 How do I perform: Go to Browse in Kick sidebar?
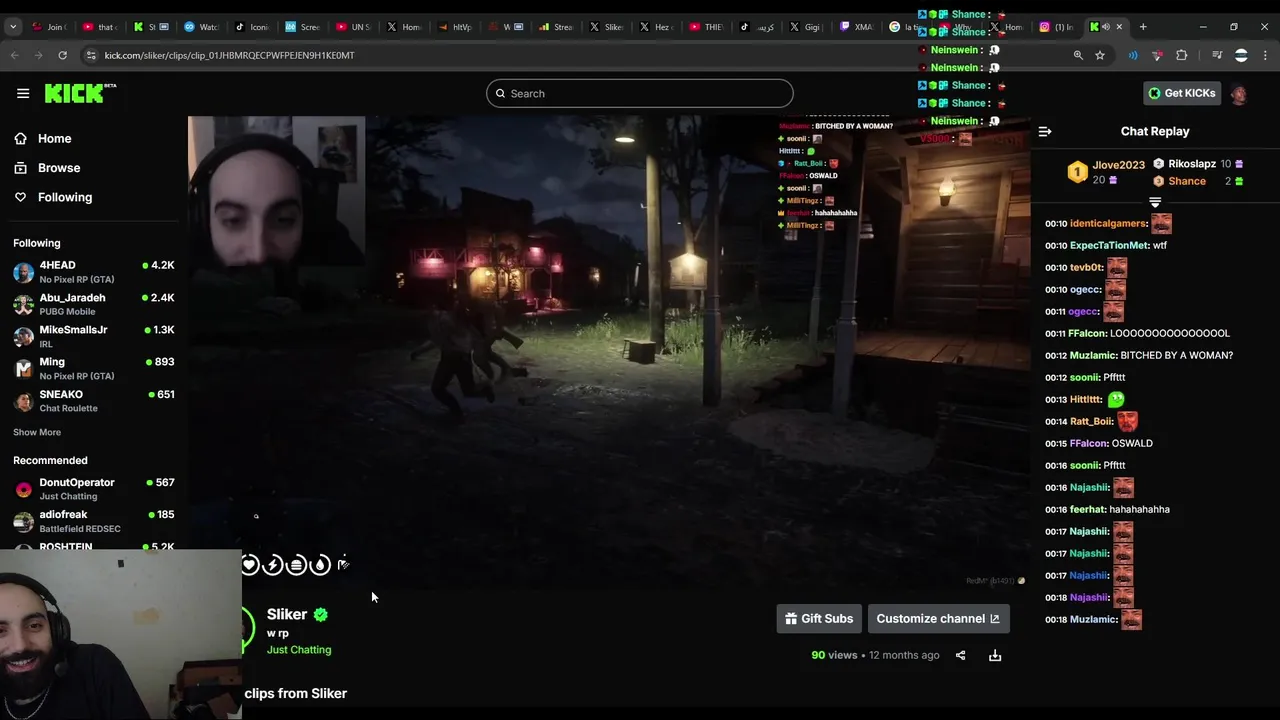(x=59, y=168)
